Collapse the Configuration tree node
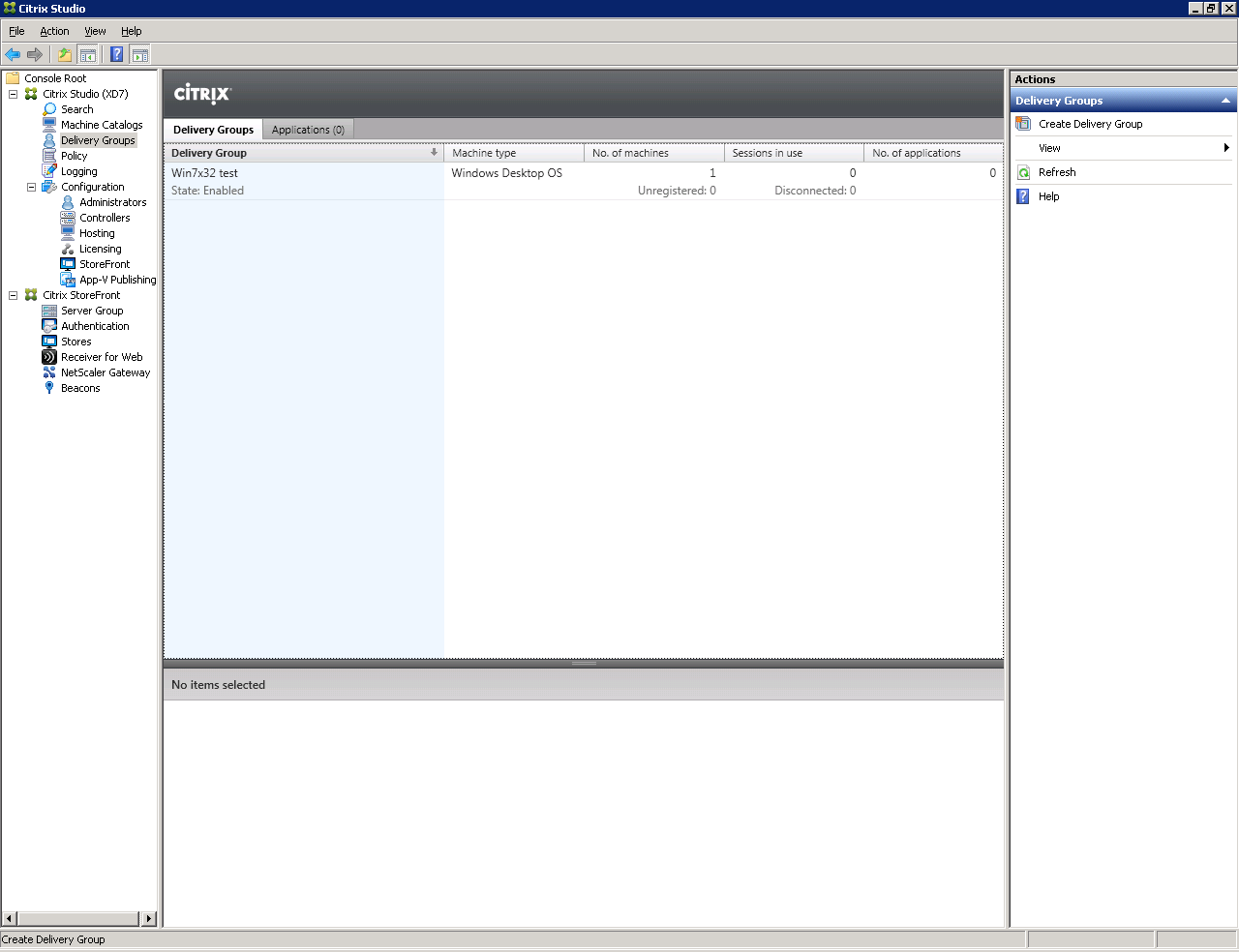Image resolution: width=1239 pixels, height=952 pixels. pos(31,187)
